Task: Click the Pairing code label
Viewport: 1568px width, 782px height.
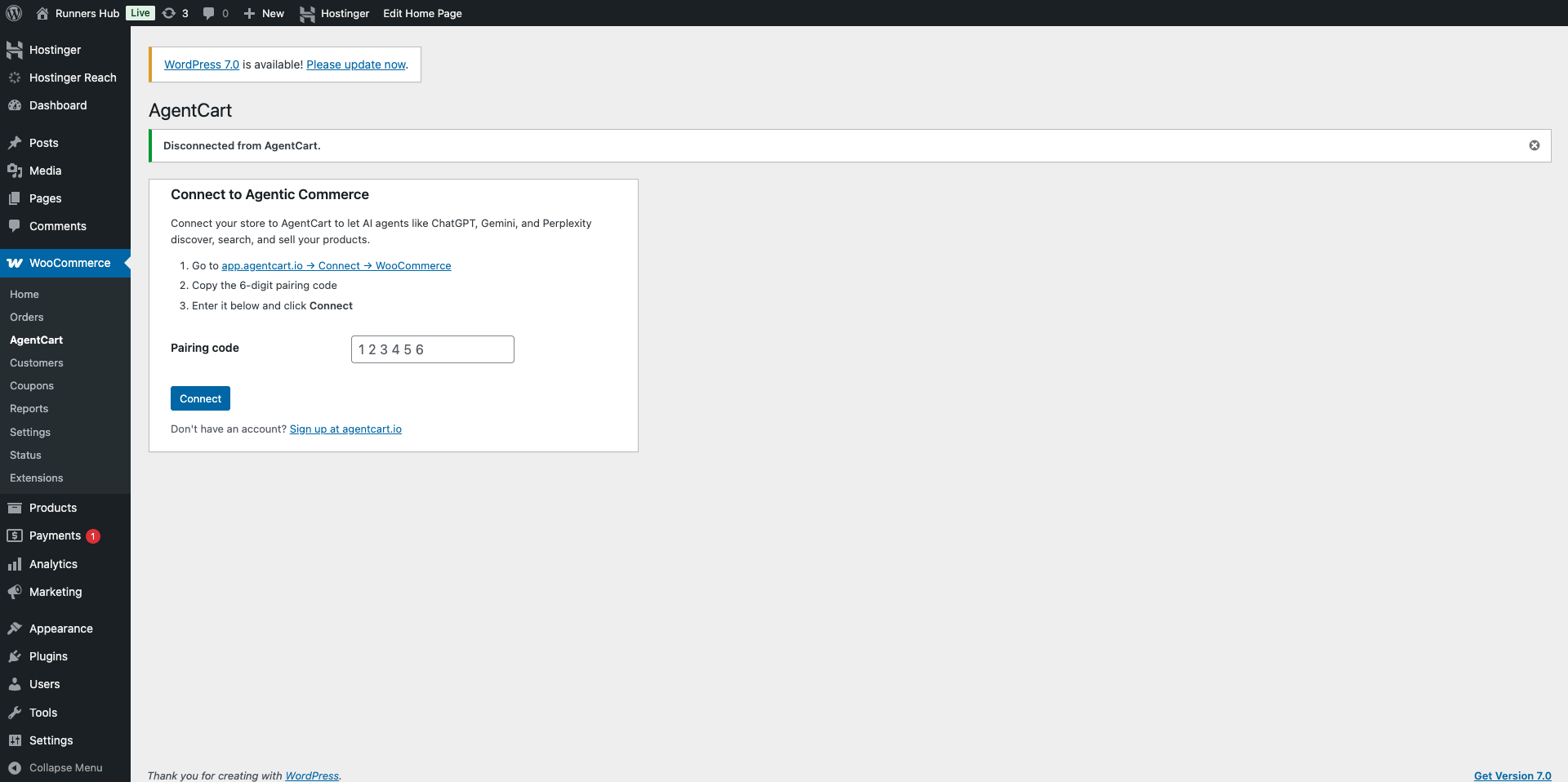Action: [x=205, y=348]
